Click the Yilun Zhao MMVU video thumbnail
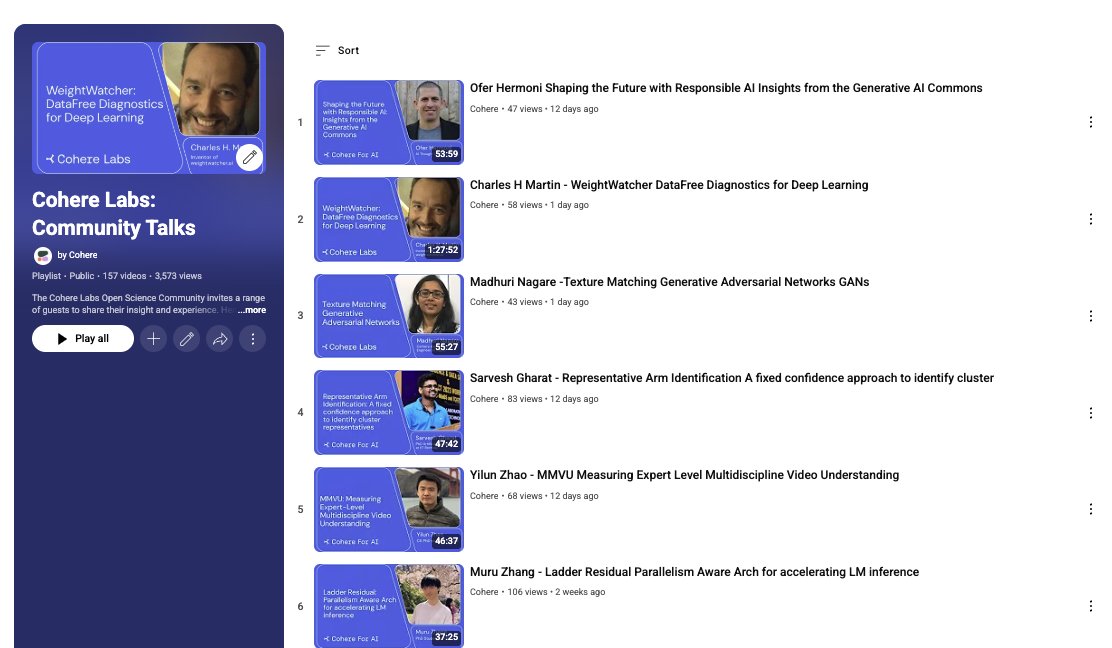 388,508
